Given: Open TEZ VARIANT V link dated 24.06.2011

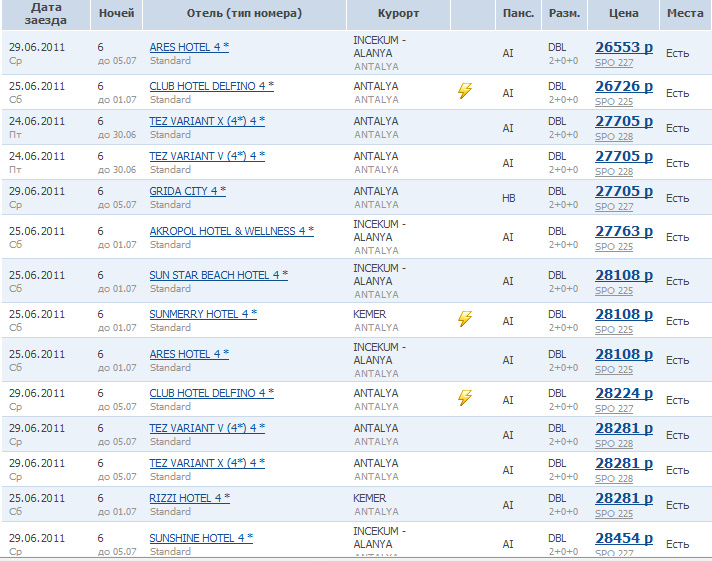Looking at the screenshot, I should [207, 156].
